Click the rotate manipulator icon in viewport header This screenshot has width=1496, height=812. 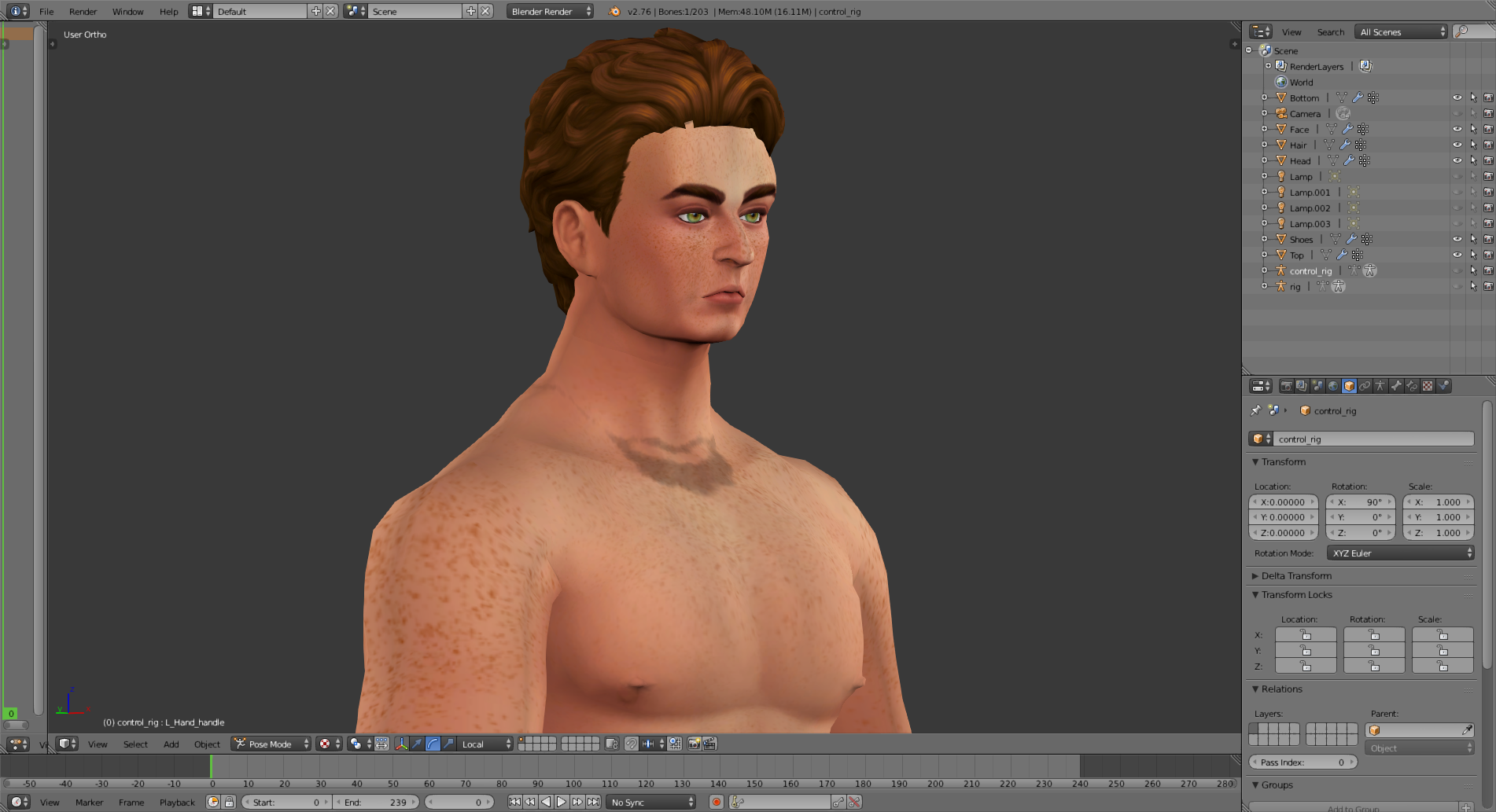pos(433,744)
